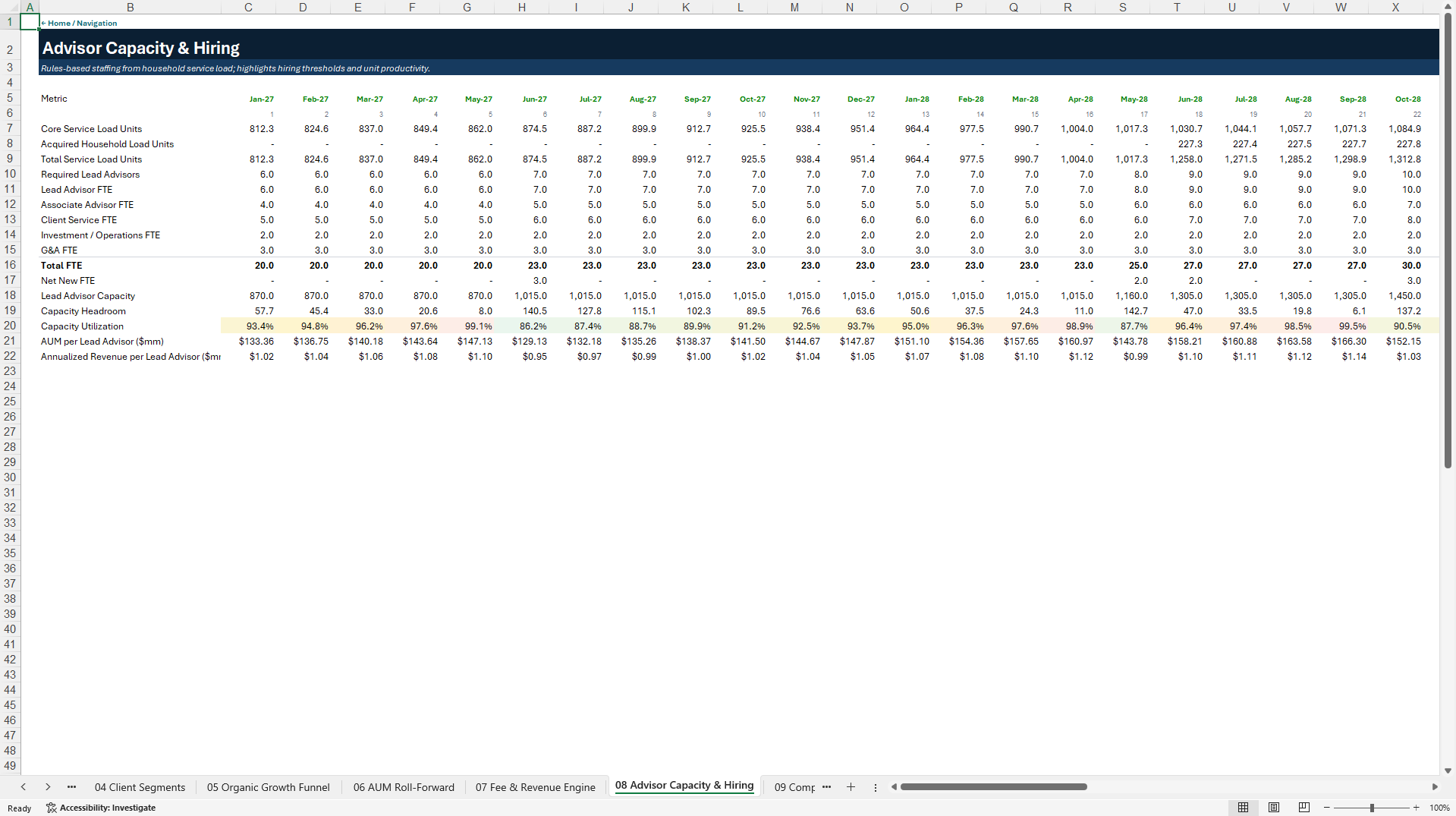The width and height of the screenshot is (1456, 816).
Task: Select the Required Lead Advisors label
Action: coord(90,175)
